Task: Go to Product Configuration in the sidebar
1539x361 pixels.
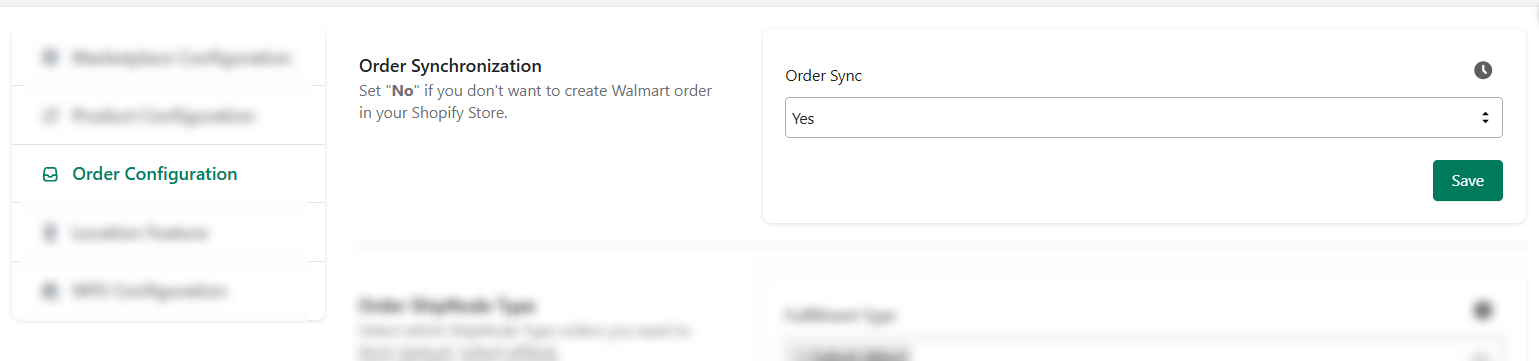Action: click(168, 116)
